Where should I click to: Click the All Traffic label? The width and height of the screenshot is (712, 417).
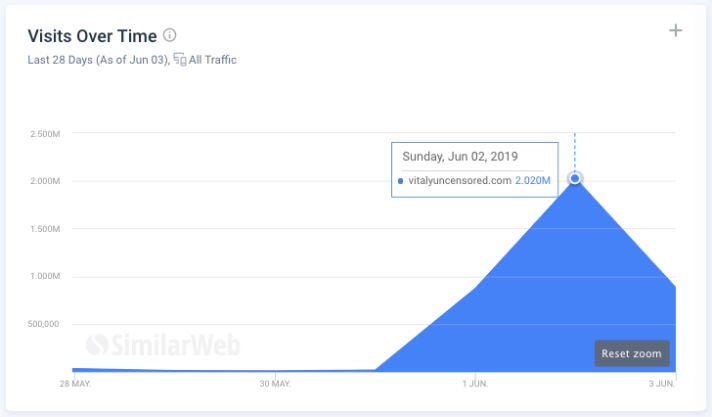coord(213,60)
